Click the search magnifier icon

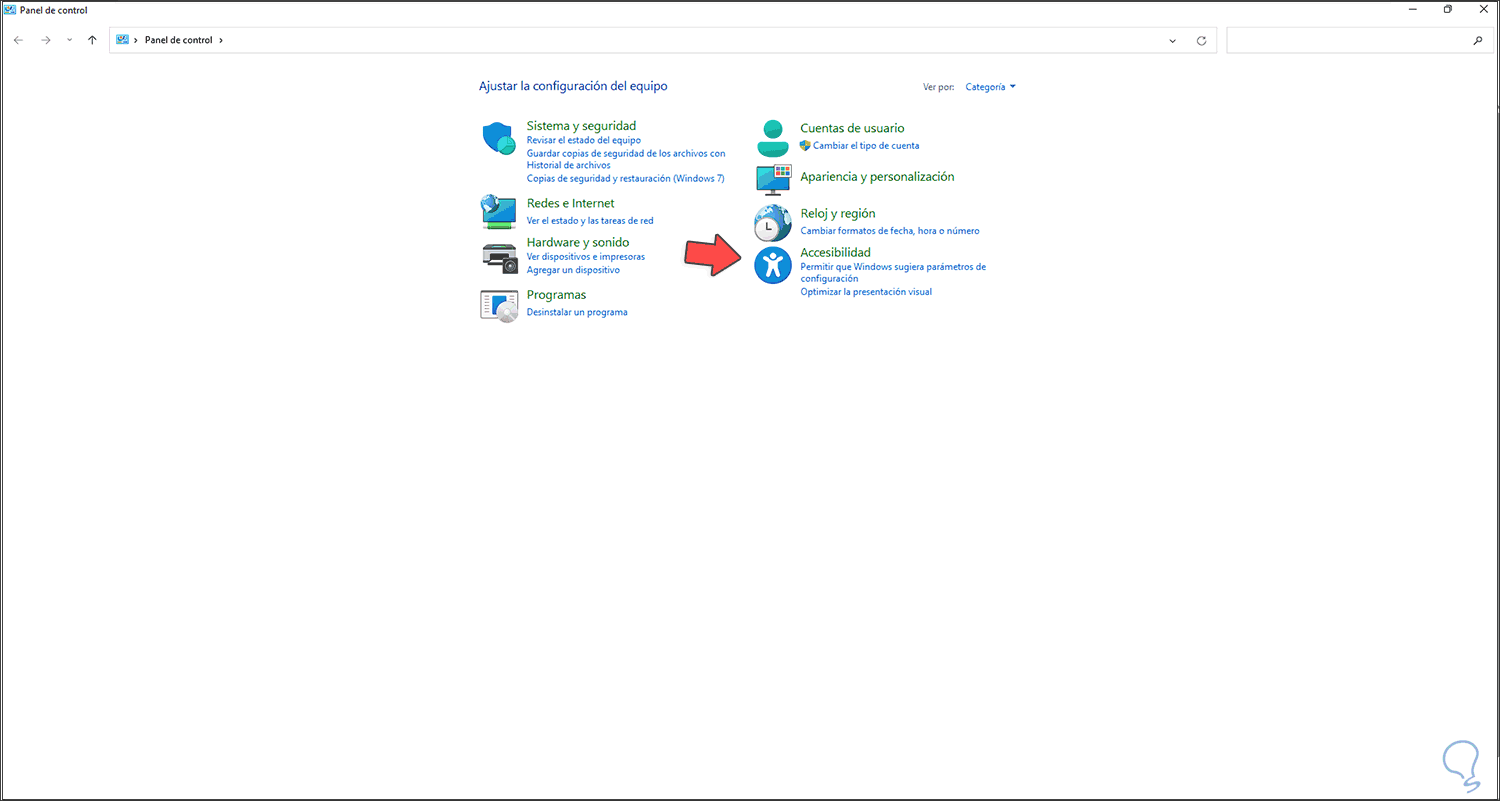coord(1478,41)
